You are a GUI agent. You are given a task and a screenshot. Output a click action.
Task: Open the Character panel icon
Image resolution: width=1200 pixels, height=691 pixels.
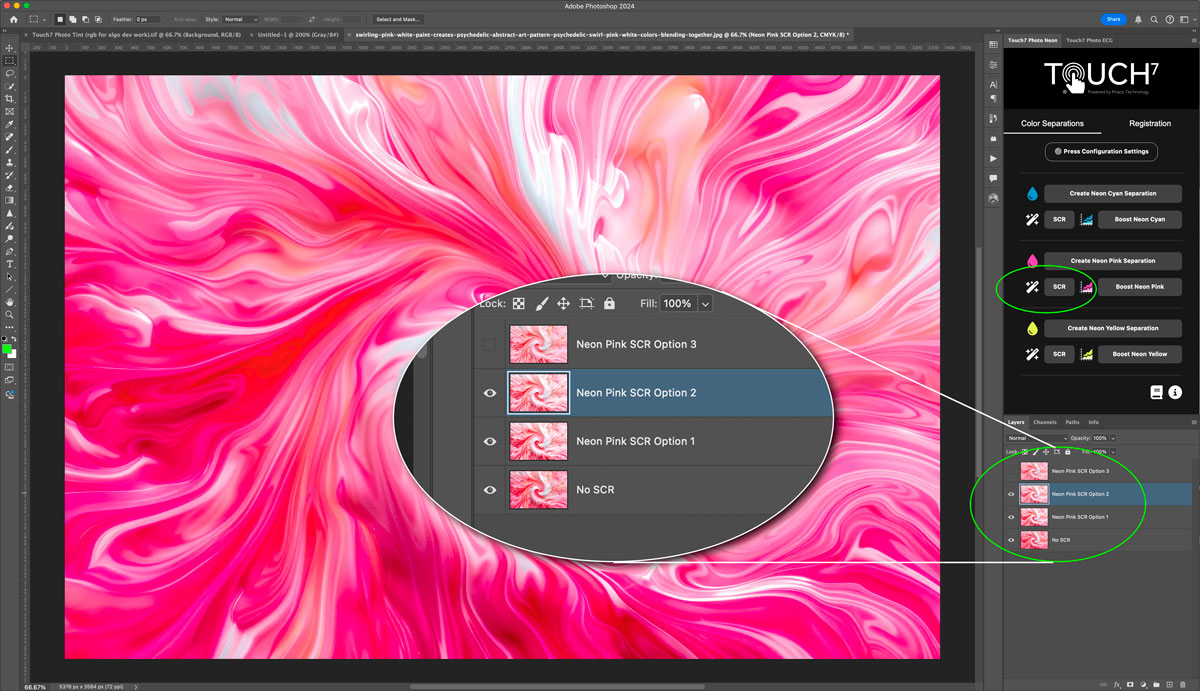(x=993, y=83)
